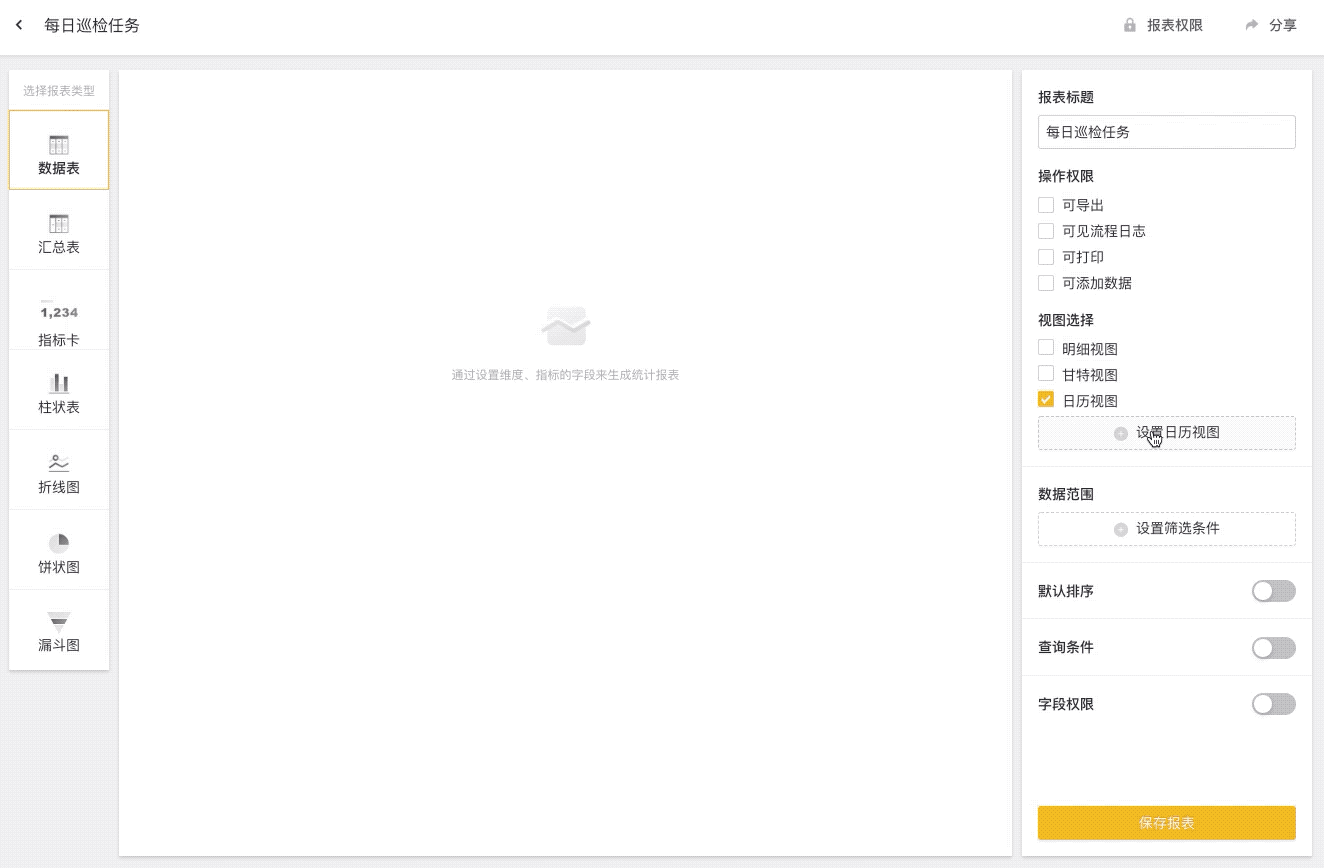Choose the 柱状表 bar chart type

coord(59,390)
